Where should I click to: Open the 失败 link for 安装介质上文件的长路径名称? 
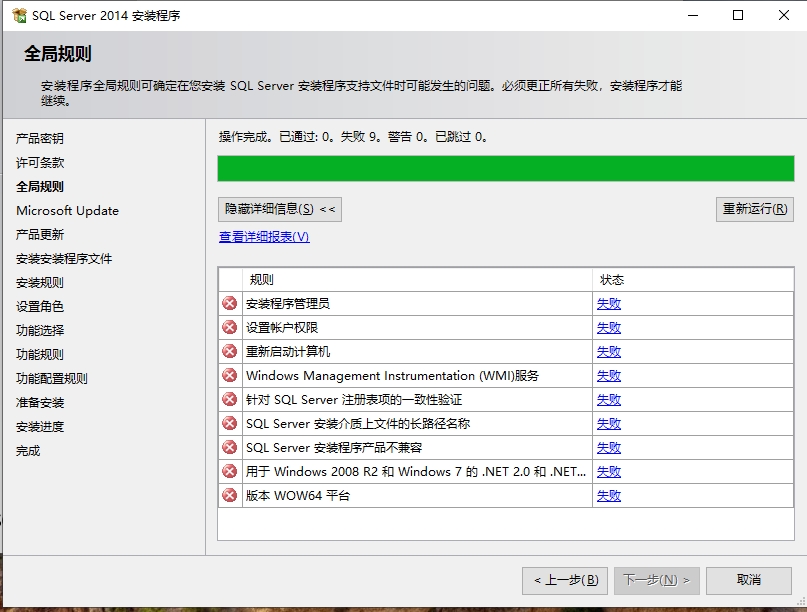pos(609,424)
